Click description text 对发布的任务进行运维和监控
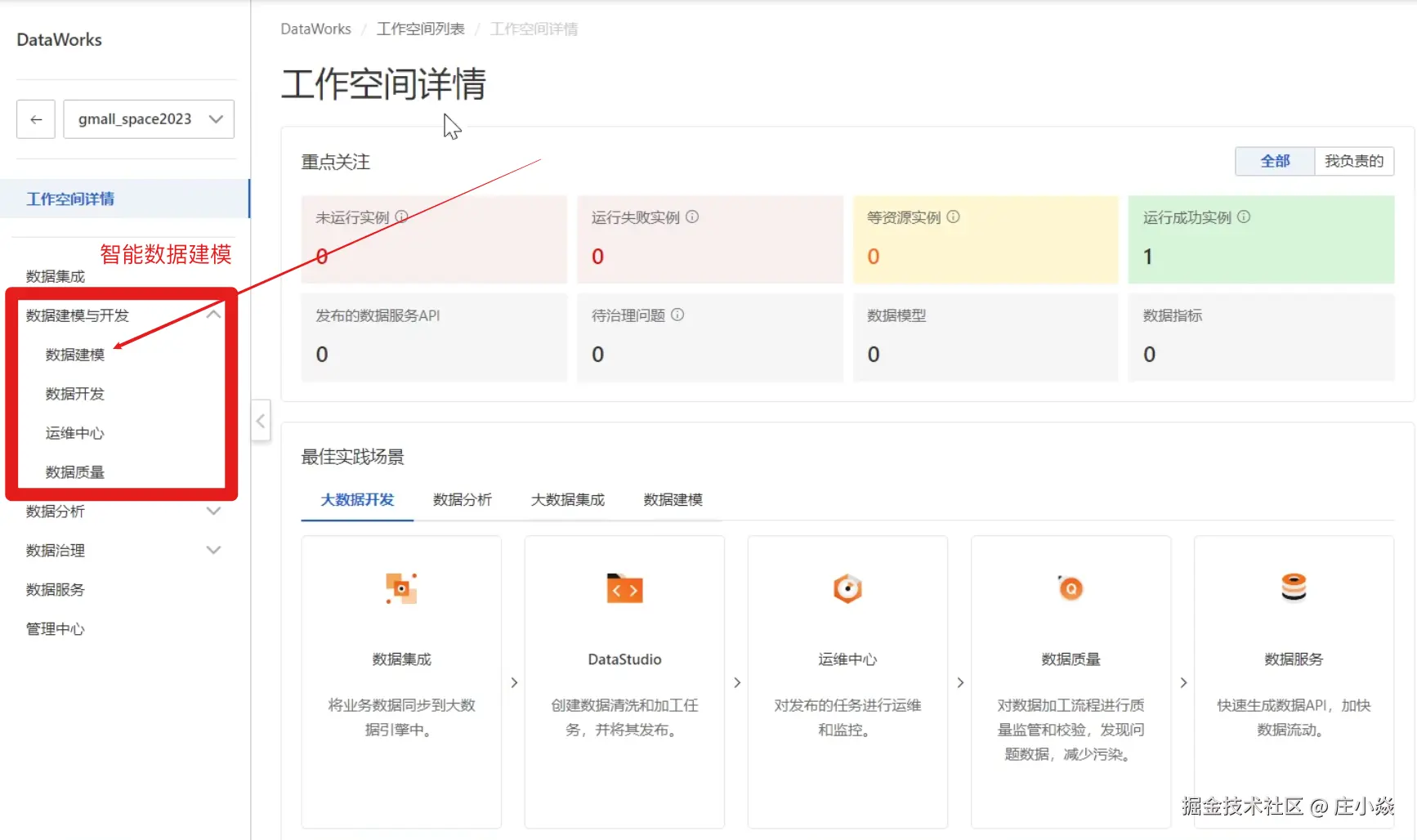Image resolution: width=1417 pixels, height=840 pixels. (847, 717)
